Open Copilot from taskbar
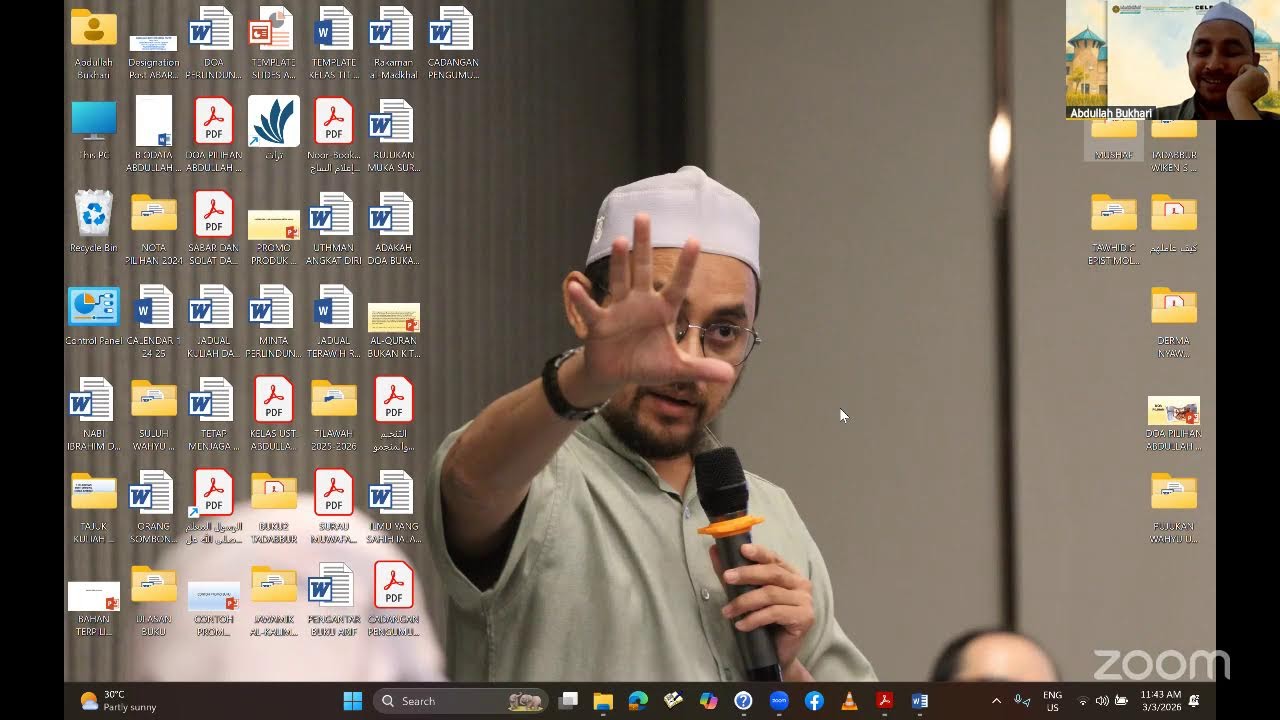 [708, 701]
